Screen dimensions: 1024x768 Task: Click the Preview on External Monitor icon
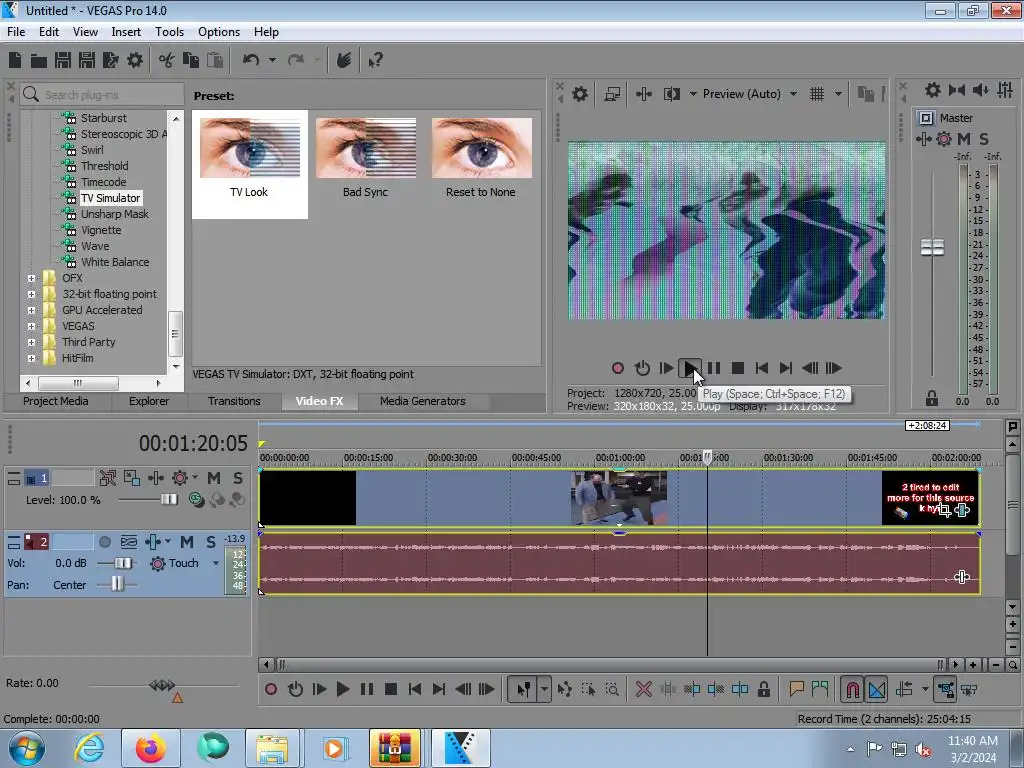pos(612,94)
